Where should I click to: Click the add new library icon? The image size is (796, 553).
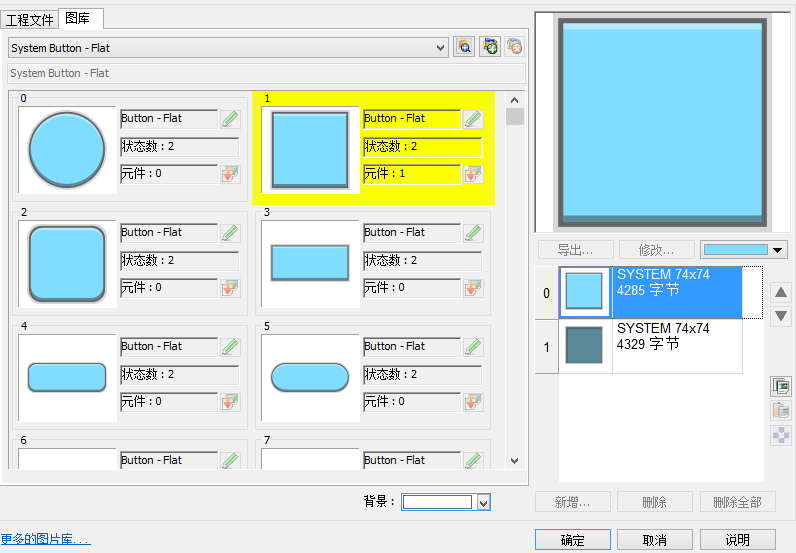489,47
